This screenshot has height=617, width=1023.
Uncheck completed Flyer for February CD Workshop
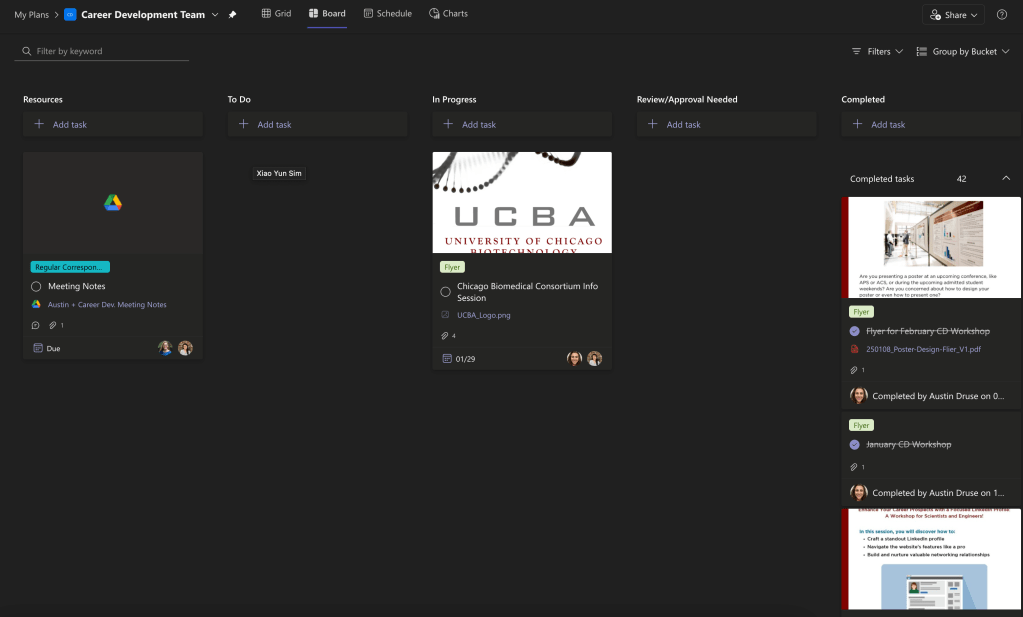click(x=854, y=331)
